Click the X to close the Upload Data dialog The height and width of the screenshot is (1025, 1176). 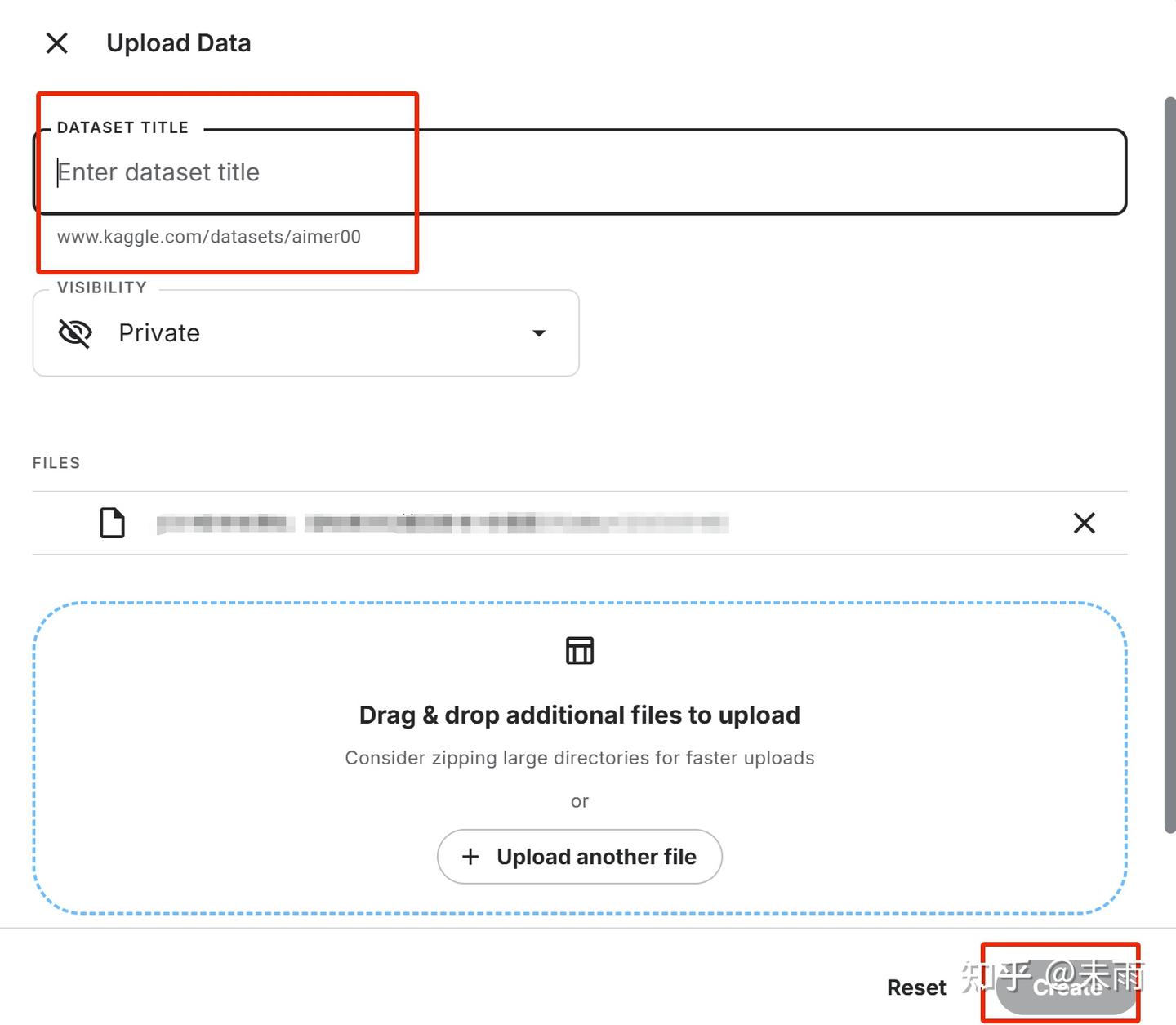click(56, 42)
